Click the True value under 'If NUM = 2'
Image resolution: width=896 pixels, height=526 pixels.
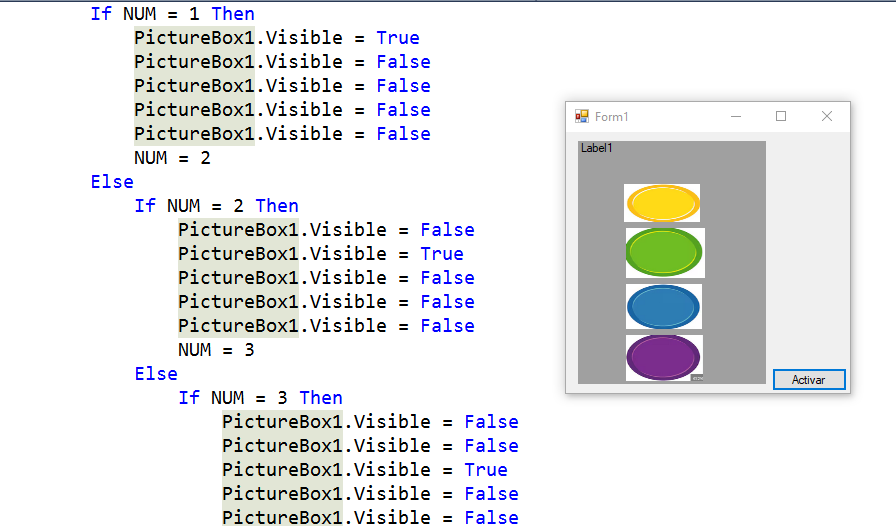442,254
